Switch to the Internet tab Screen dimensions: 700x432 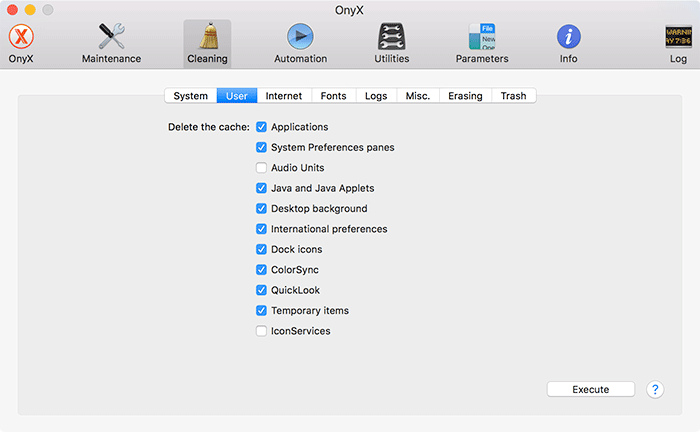[284, 96]
